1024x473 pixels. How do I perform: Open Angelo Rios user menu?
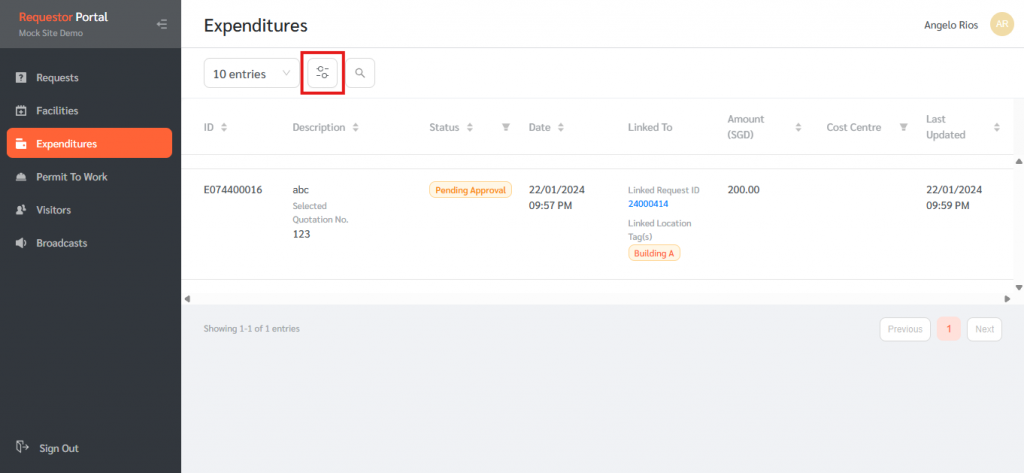(952, 25)
